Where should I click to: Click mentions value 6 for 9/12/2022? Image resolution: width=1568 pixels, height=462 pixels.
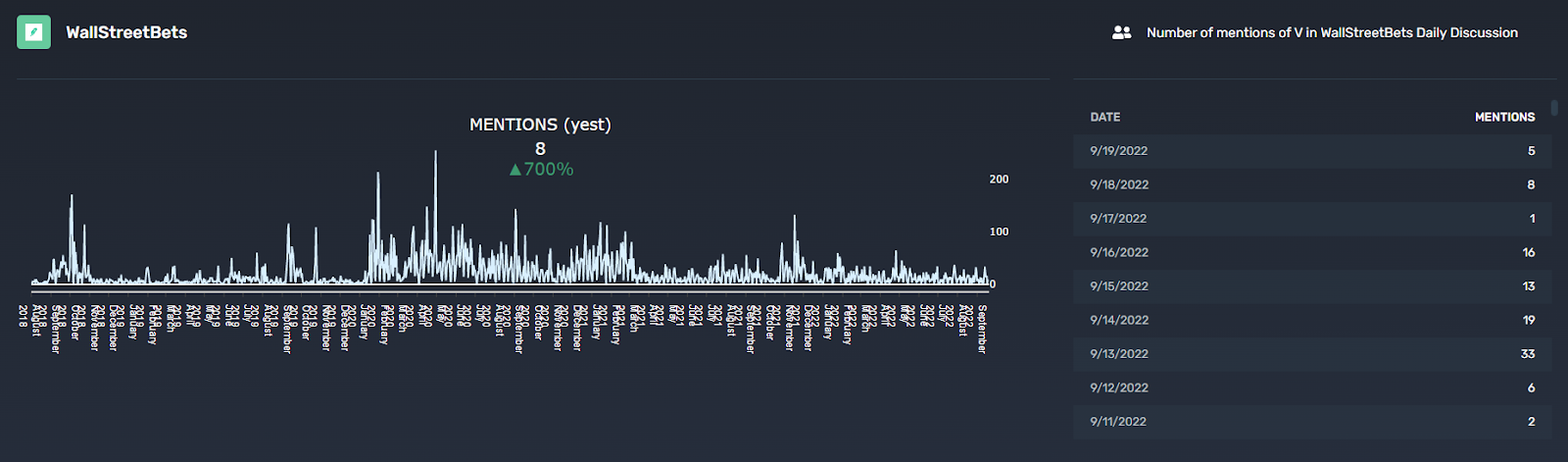click(1531, 387)
